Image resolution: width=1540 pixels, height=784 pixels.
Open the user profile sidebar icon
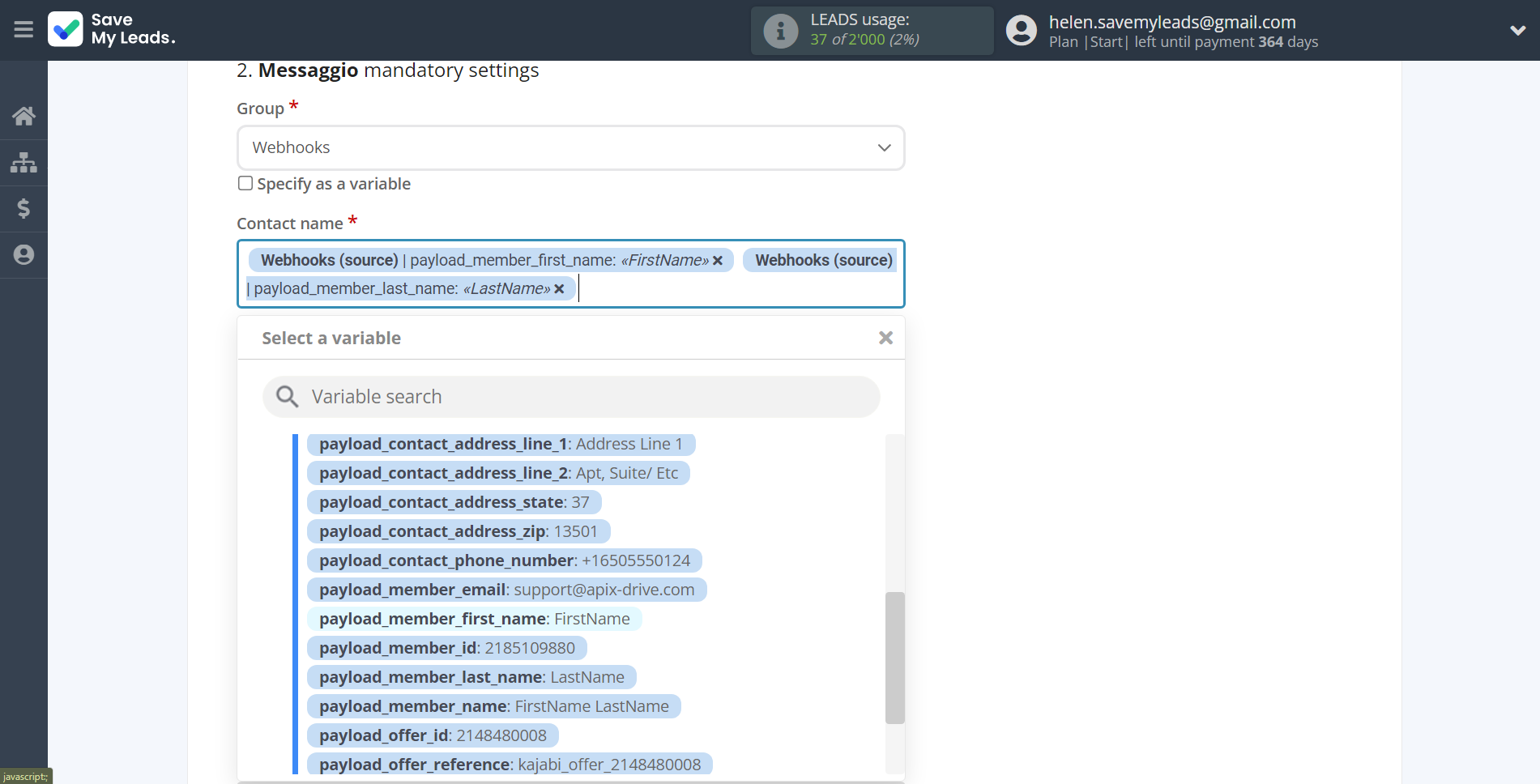click(23, 255)
